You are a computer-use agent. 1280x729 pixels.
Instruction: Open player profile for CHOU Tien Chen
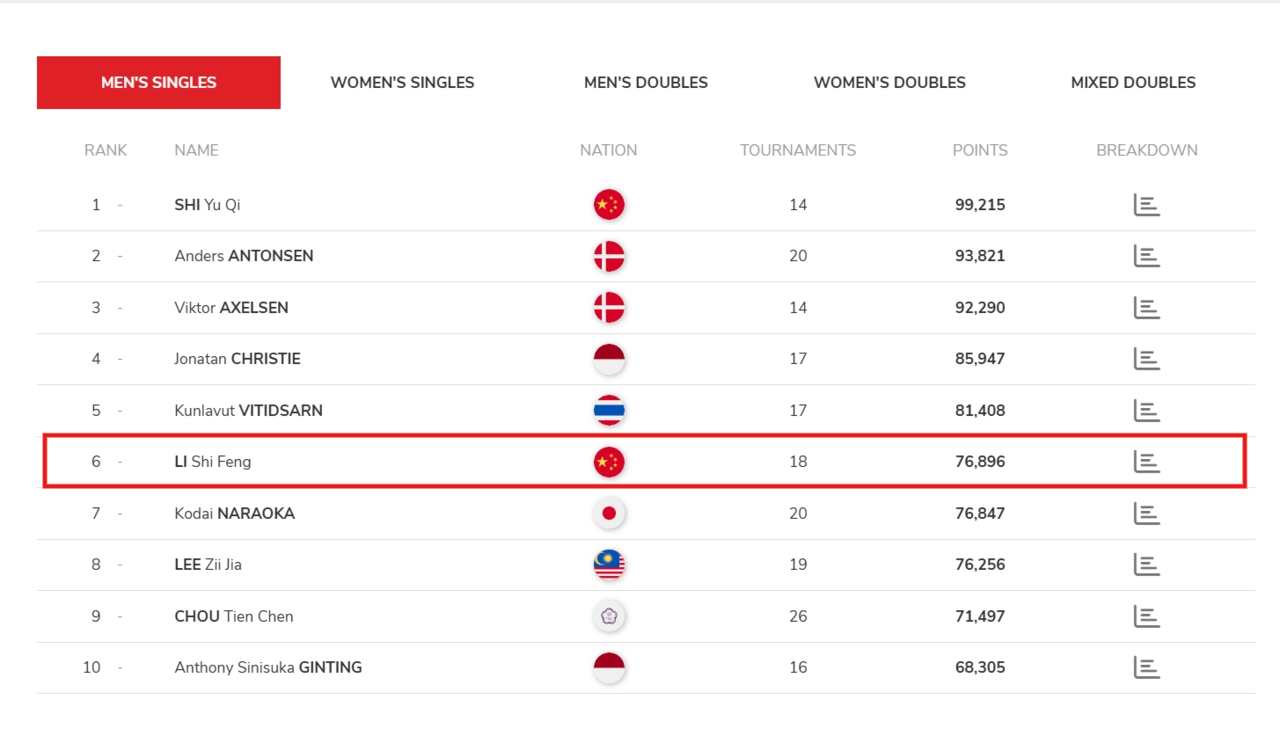click(234, 617)
